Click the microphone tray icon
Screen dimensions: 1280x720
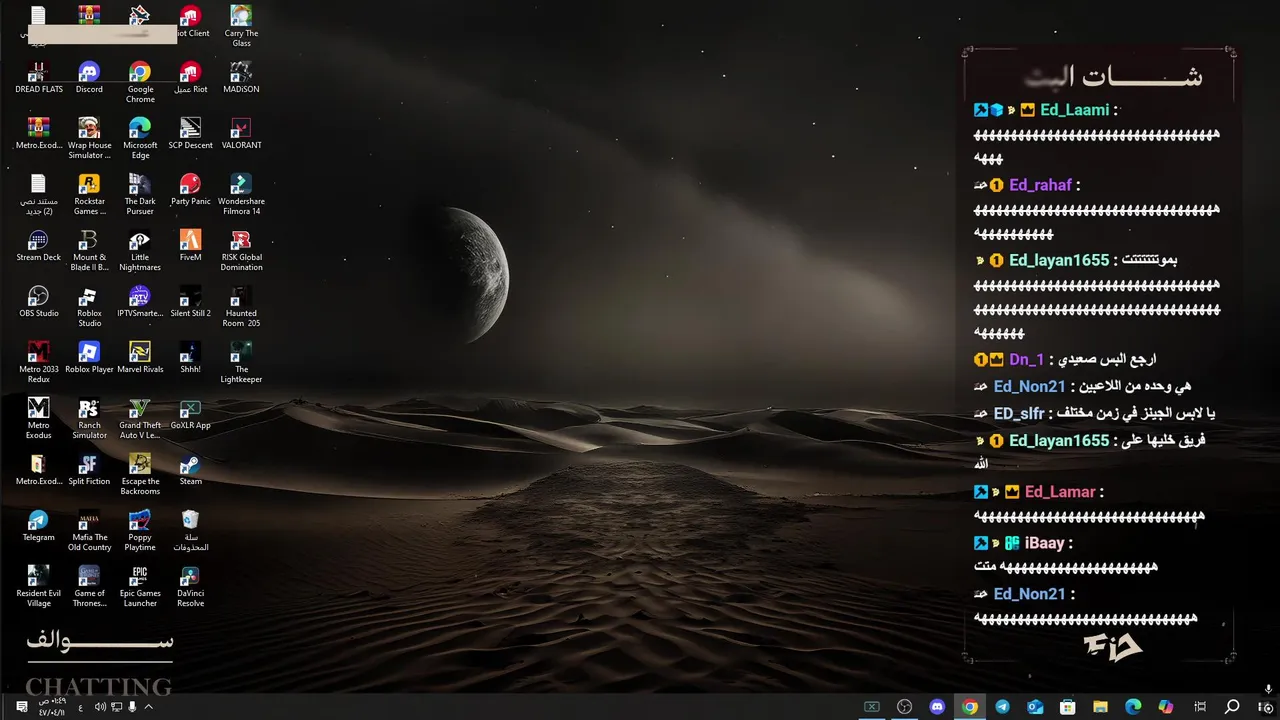tap(132, 707)
